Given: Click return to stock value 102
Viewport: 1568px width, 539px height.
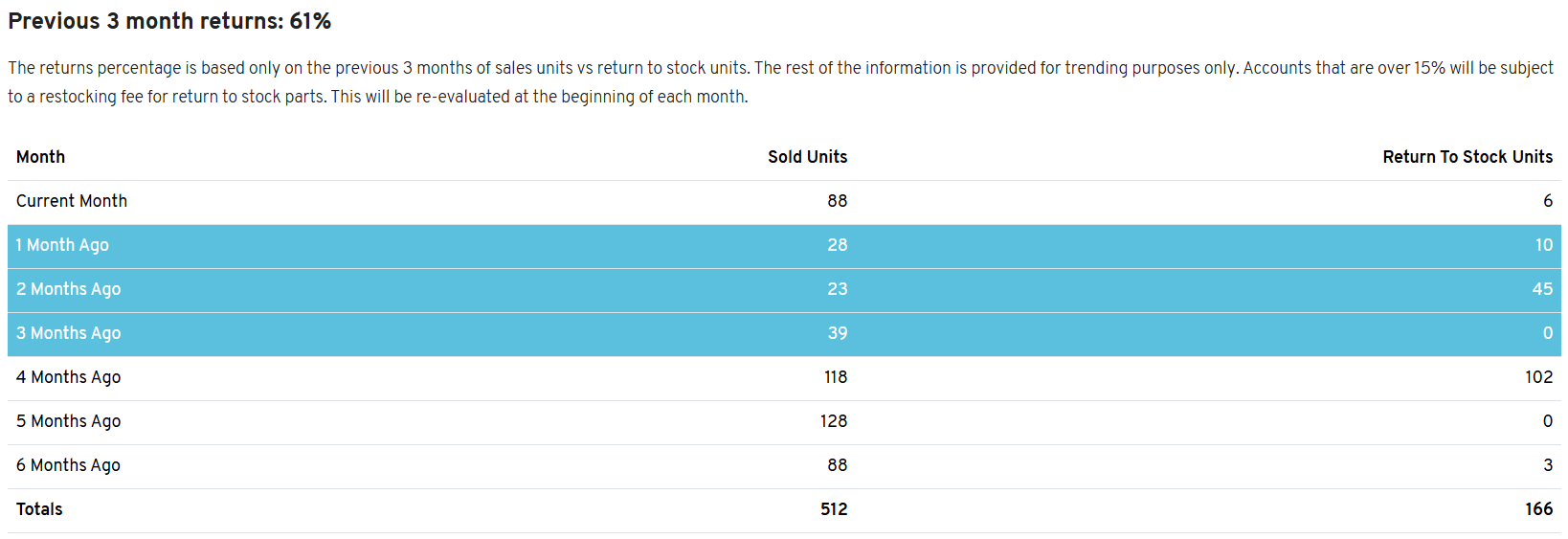Looking at the screenshot, I should [1538, 377].
